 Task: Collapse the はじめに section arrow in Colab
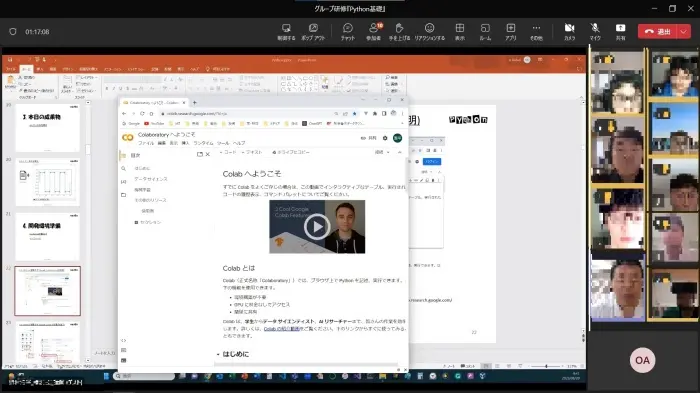(x=218, y=354)
